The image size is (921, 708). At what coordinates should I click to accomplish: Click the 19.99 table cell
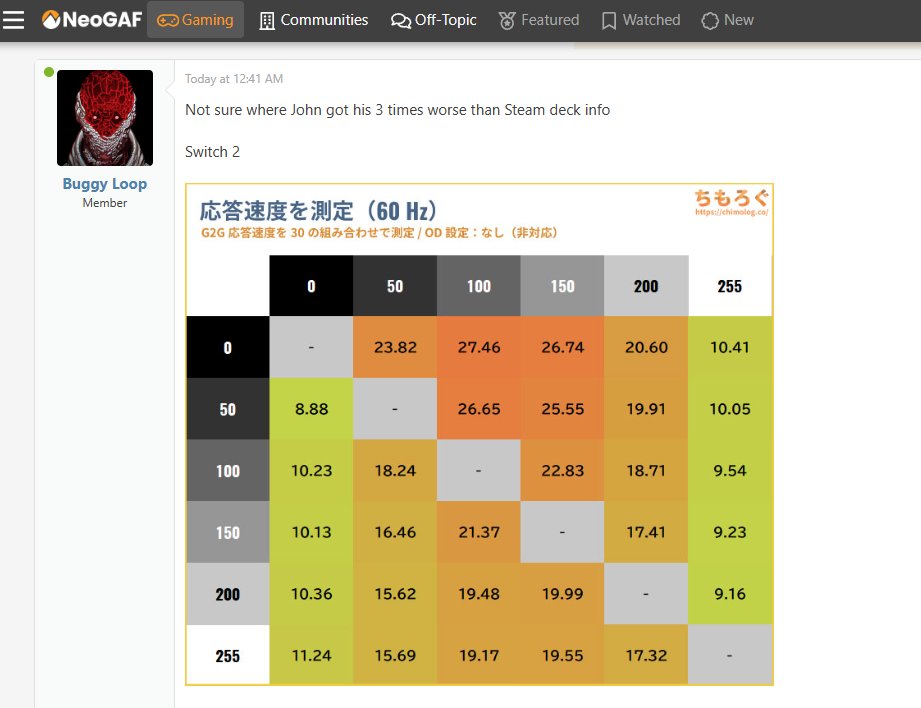click(x=563, y=594)
